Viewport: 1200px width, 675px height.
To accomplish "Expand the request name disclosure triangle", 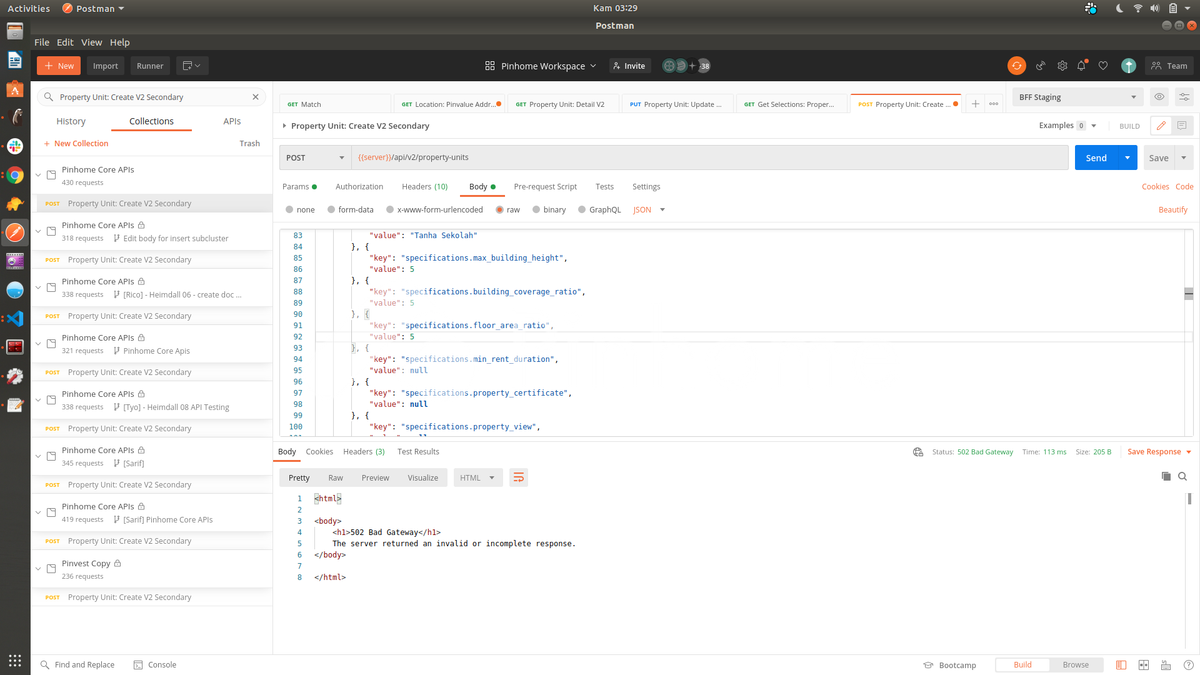I will pos(285,126).
